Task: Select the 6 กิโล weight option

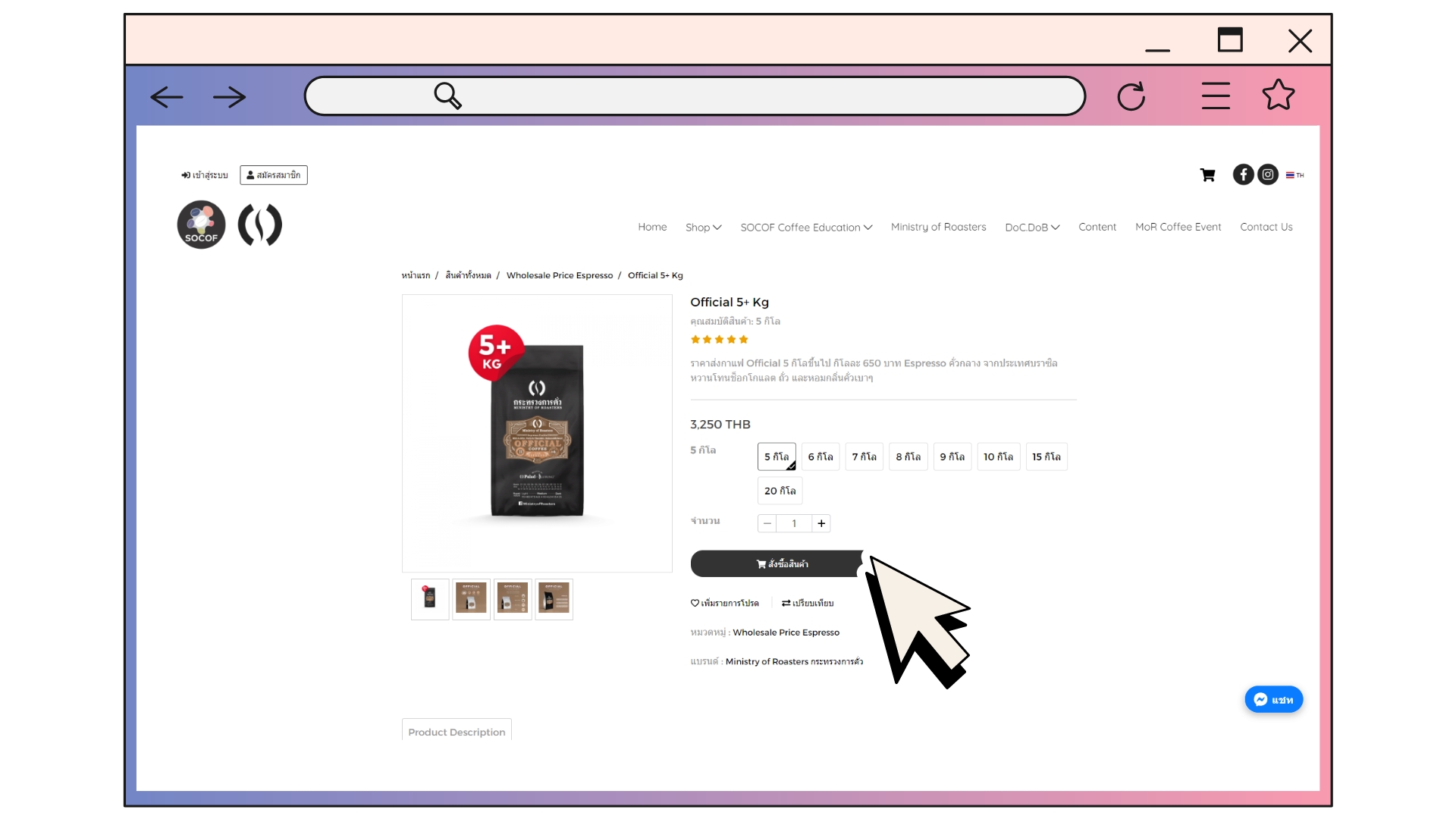Action: coord(821,457)
